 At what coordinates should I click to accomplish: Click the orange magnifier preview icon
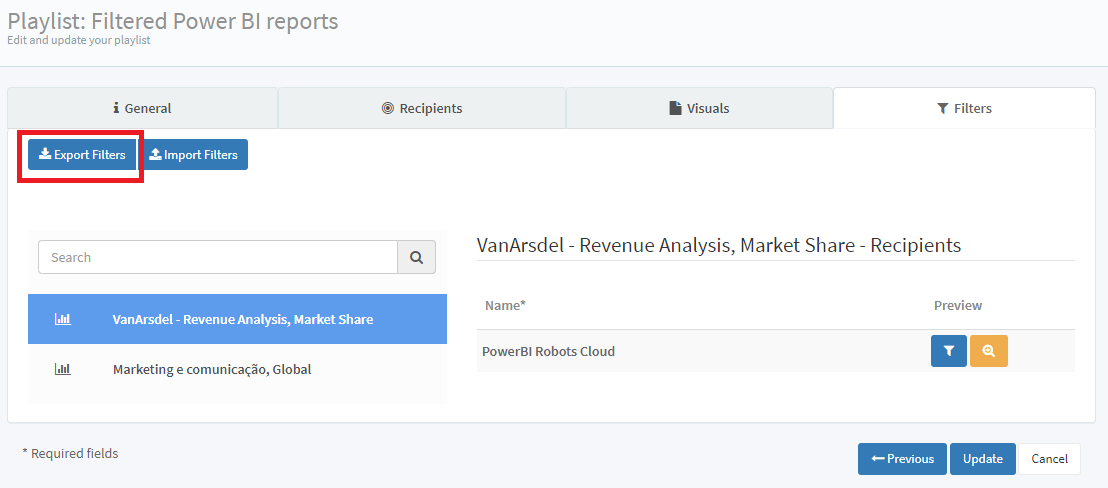pos(989,351)
